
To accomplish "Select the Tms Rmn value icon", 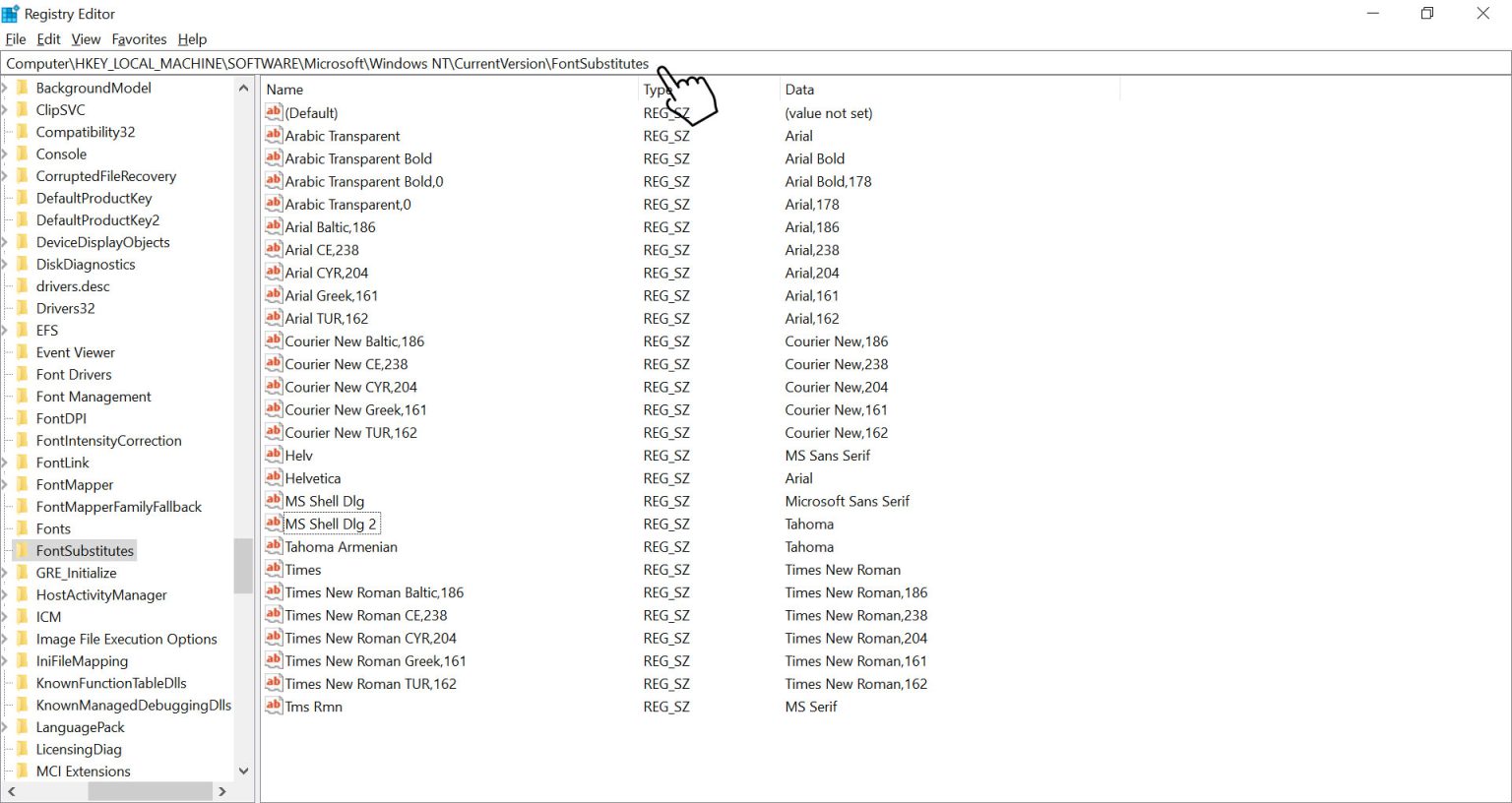I will click(274, 706).
